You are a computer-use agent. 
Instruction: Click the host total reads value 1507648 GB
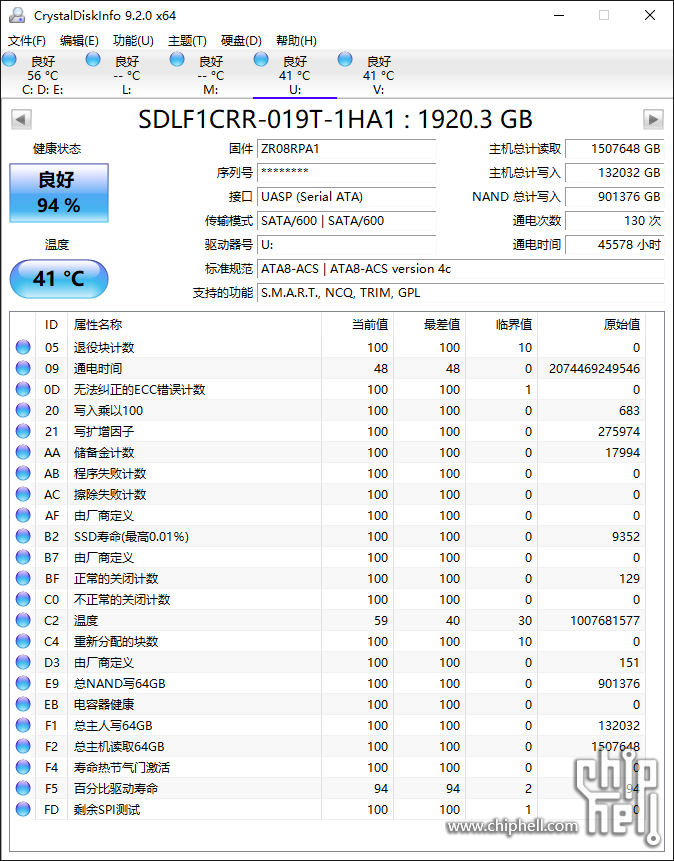615,149
